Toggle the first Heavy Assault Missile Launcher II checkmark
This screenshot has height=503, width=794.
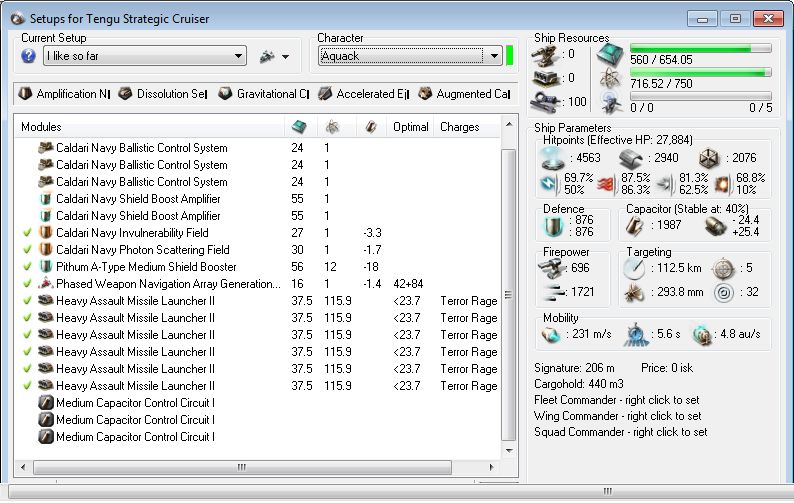click(x=27, y=300)
